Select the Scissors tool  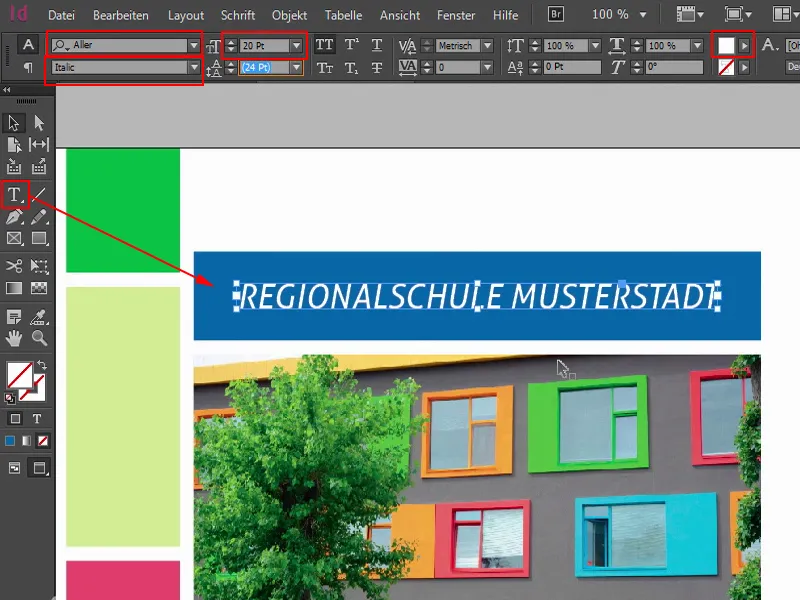click(14, 266)
